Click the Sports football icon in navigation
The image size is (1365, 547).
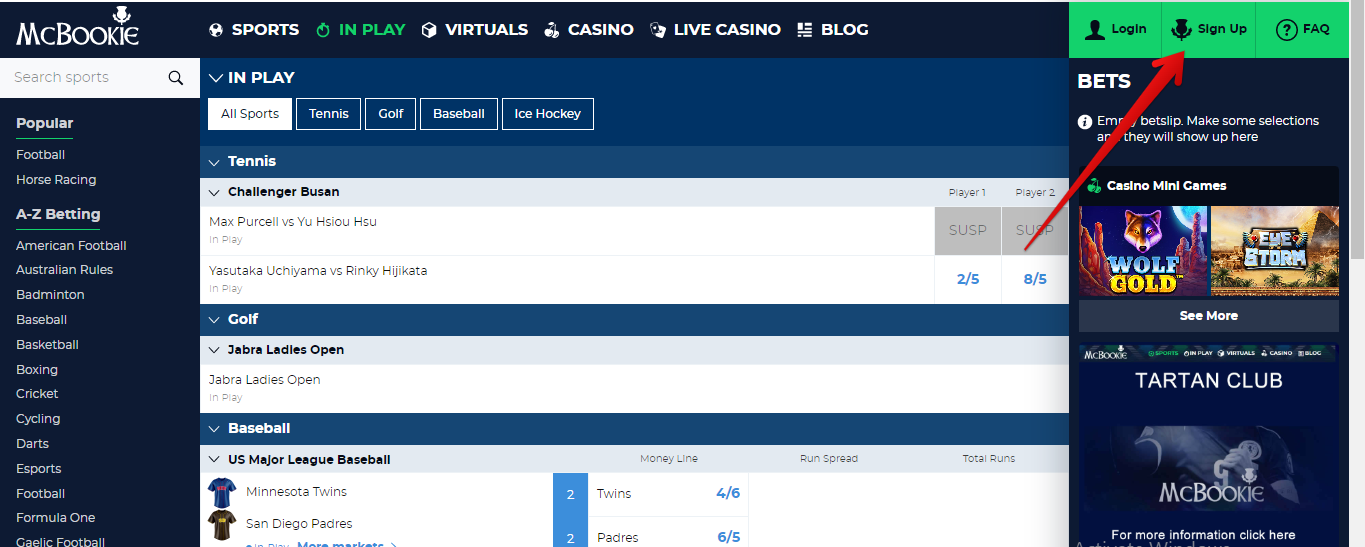[x=216, y=30]
